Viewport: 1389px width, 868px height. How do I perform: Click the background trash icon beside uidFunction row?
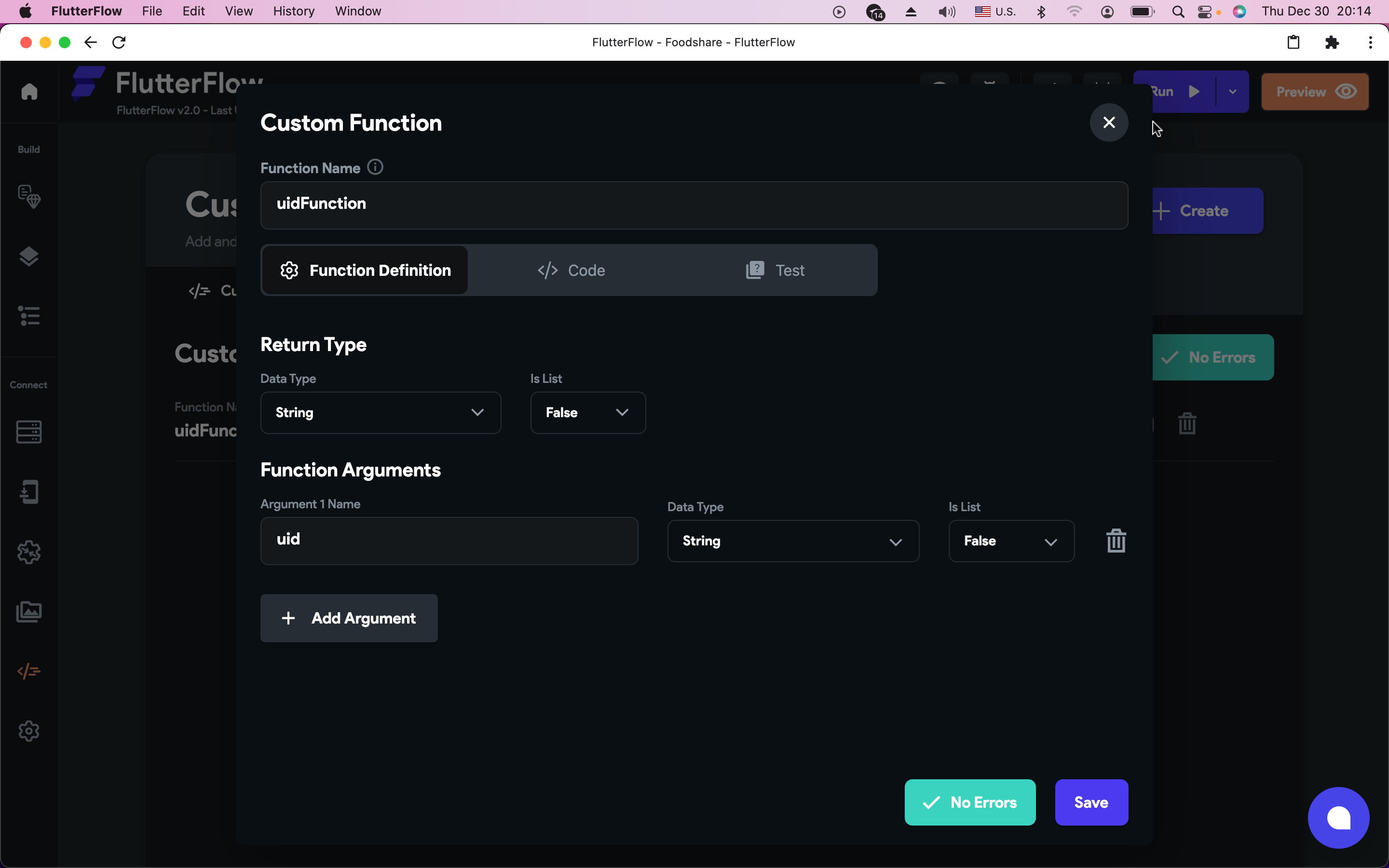(x=1187, y=424)
